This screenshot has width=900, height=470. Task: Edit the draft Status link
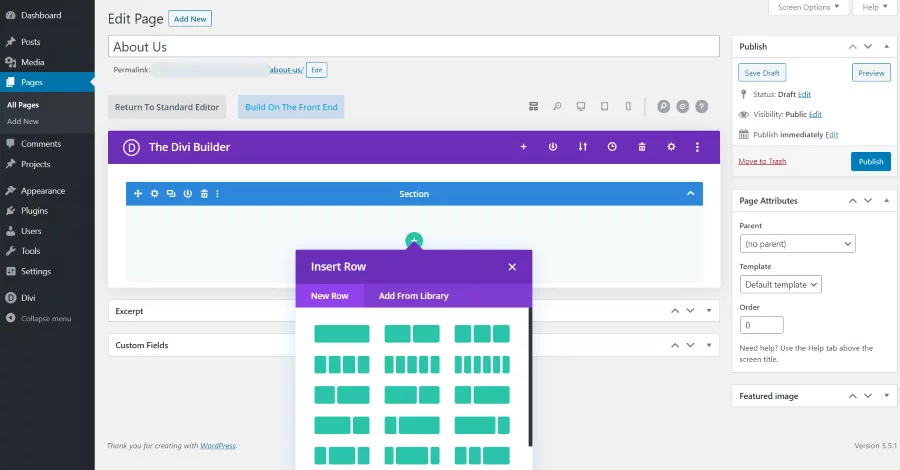[804, 94]
